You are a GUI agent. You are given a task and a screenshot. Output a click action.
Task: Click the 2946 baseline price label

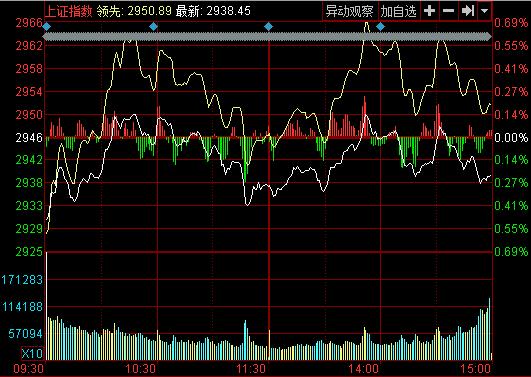[29, 138]
